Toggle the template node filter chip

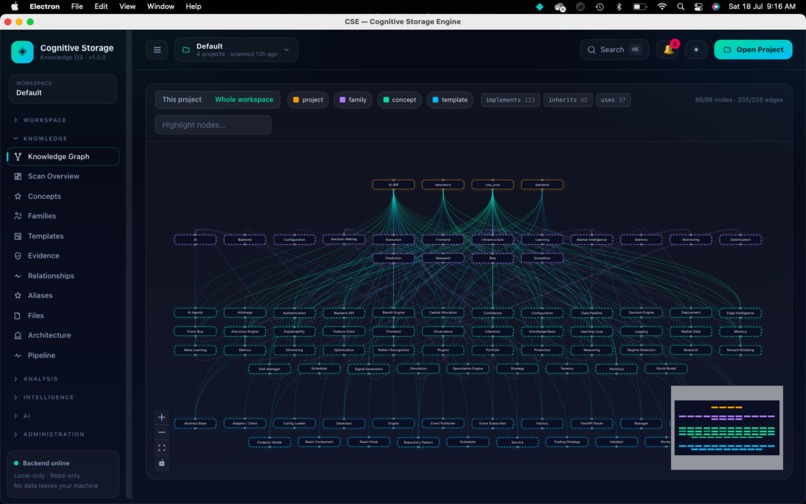[x=450, y=100]
